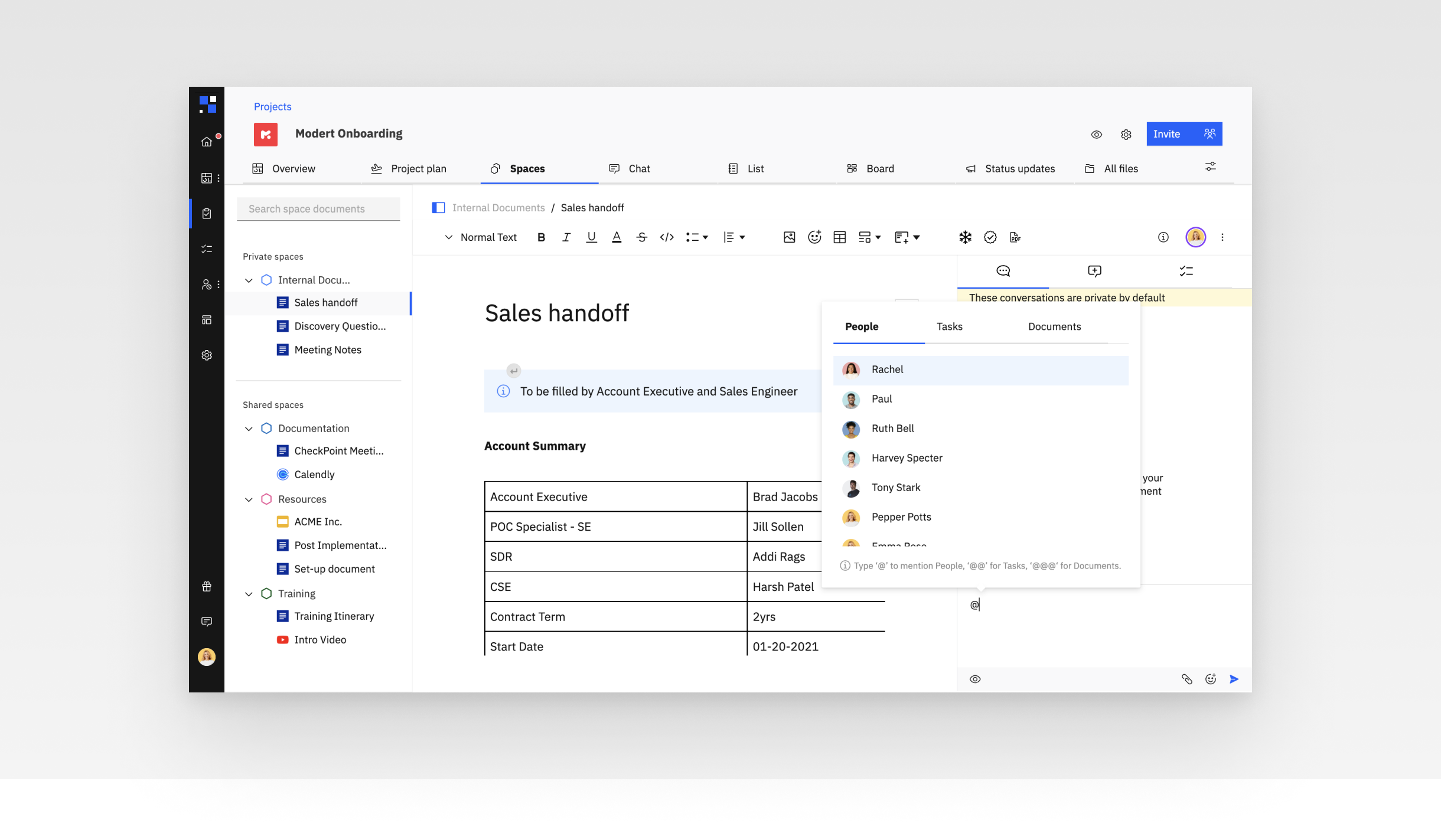Image resolution: width=1441 pixels, height=840 pixels.
Task: Toggle comment visibility eye icon
Action: pos(975,679)
